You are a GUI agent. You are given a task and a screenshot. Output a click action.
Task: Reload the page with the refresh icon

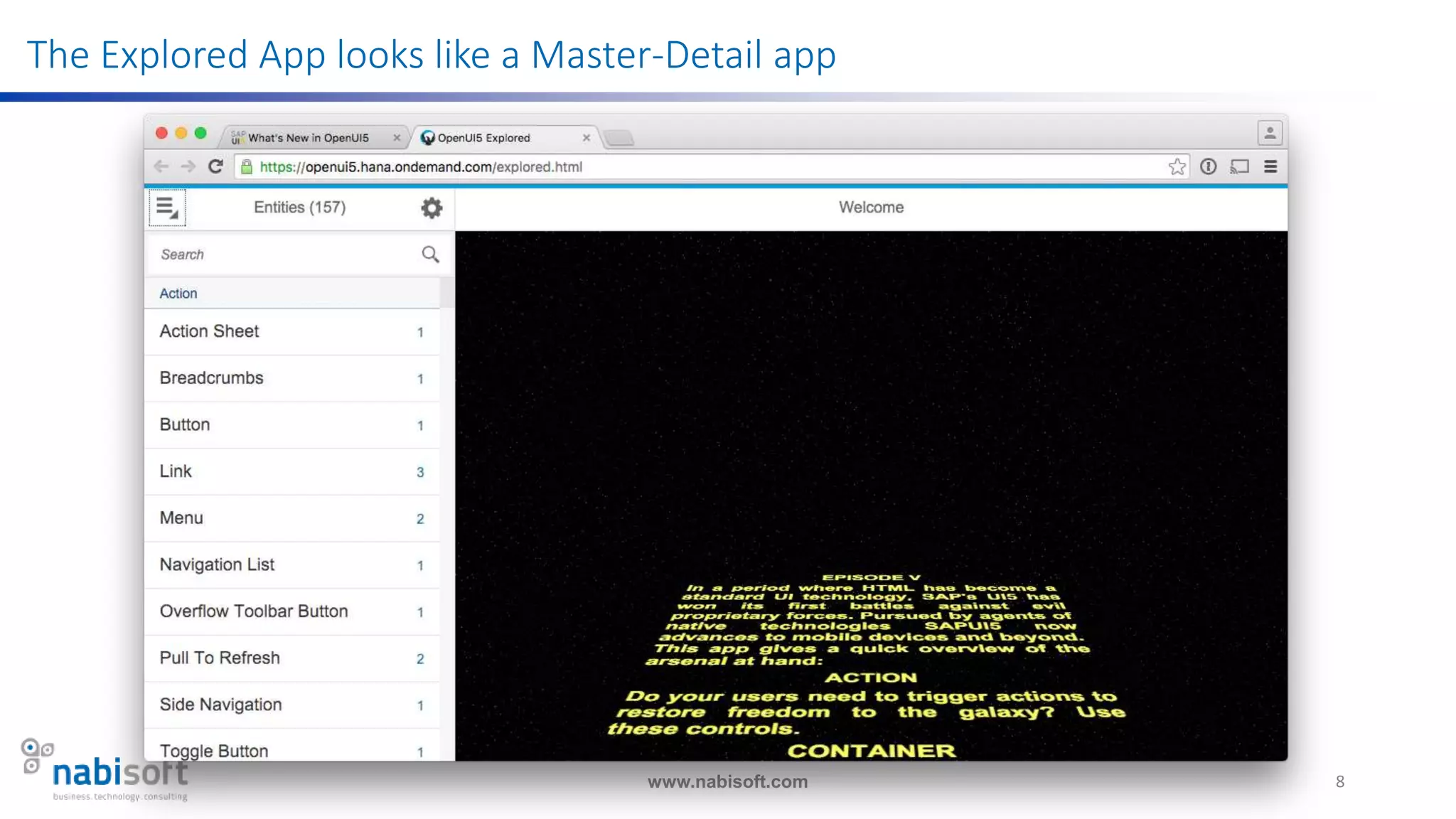point(215,166)
